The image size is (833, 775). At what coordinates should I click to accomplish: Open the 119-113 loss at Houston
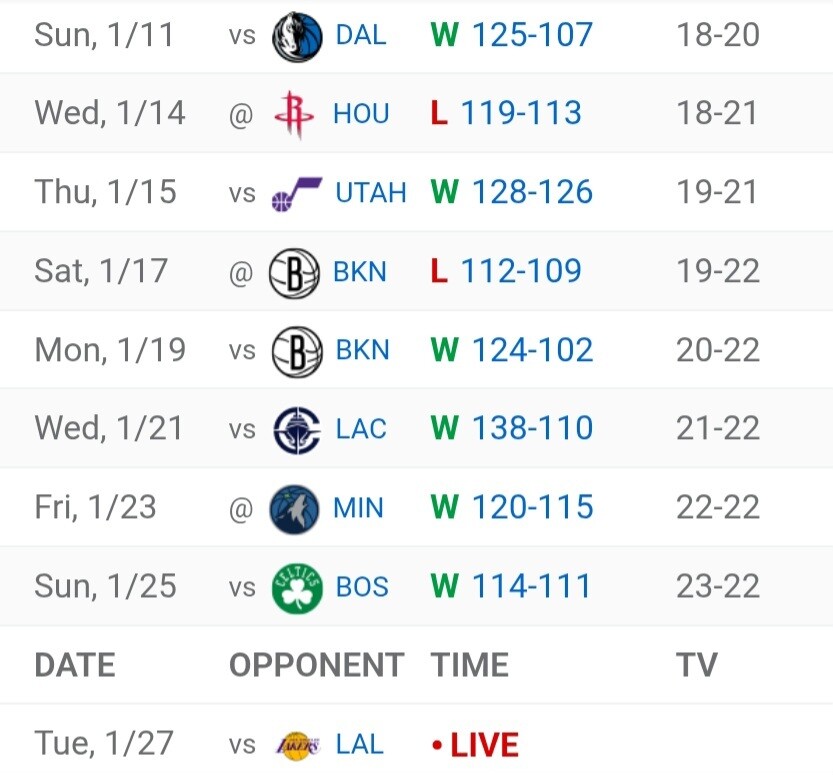click(520, 114)
